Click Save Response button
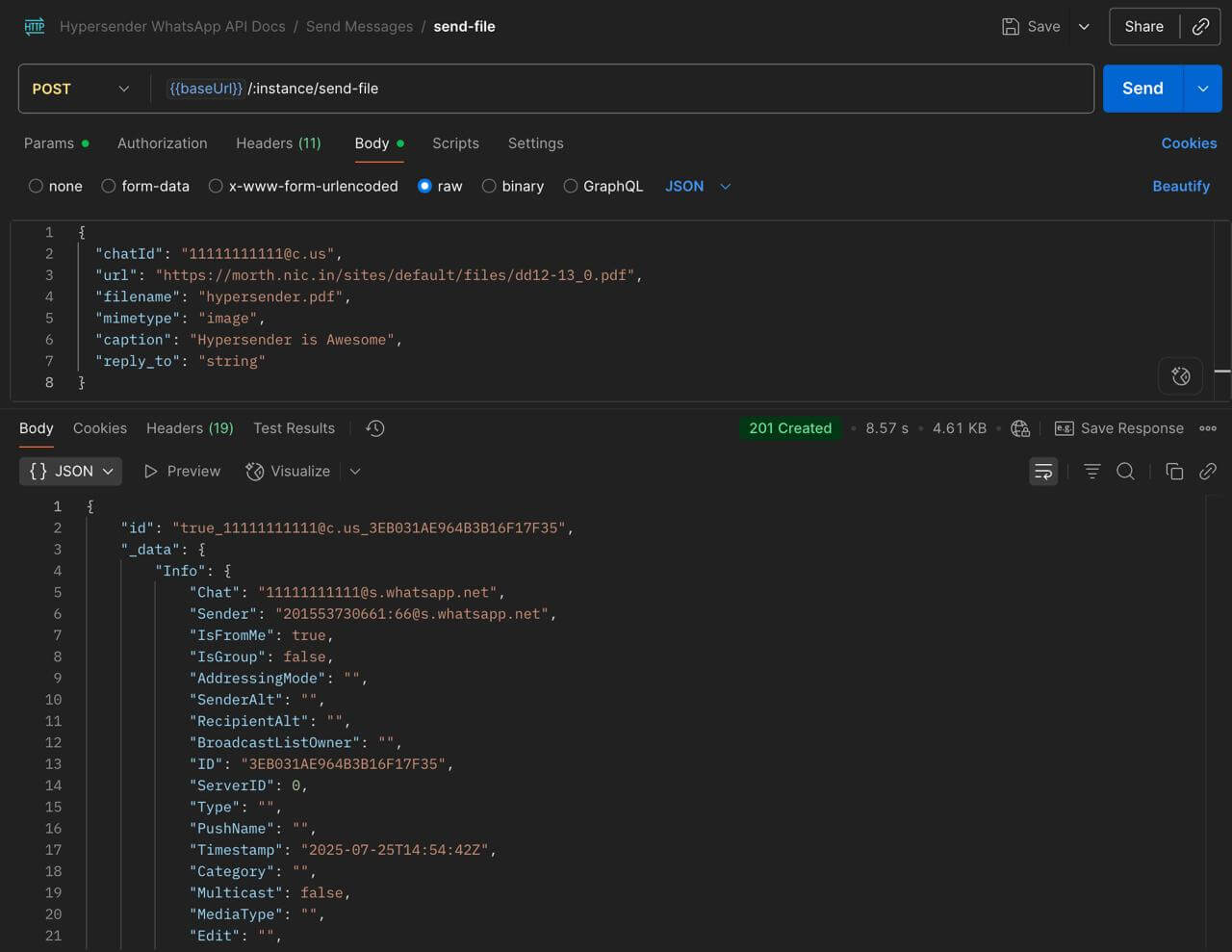 tap(1119, 428)
